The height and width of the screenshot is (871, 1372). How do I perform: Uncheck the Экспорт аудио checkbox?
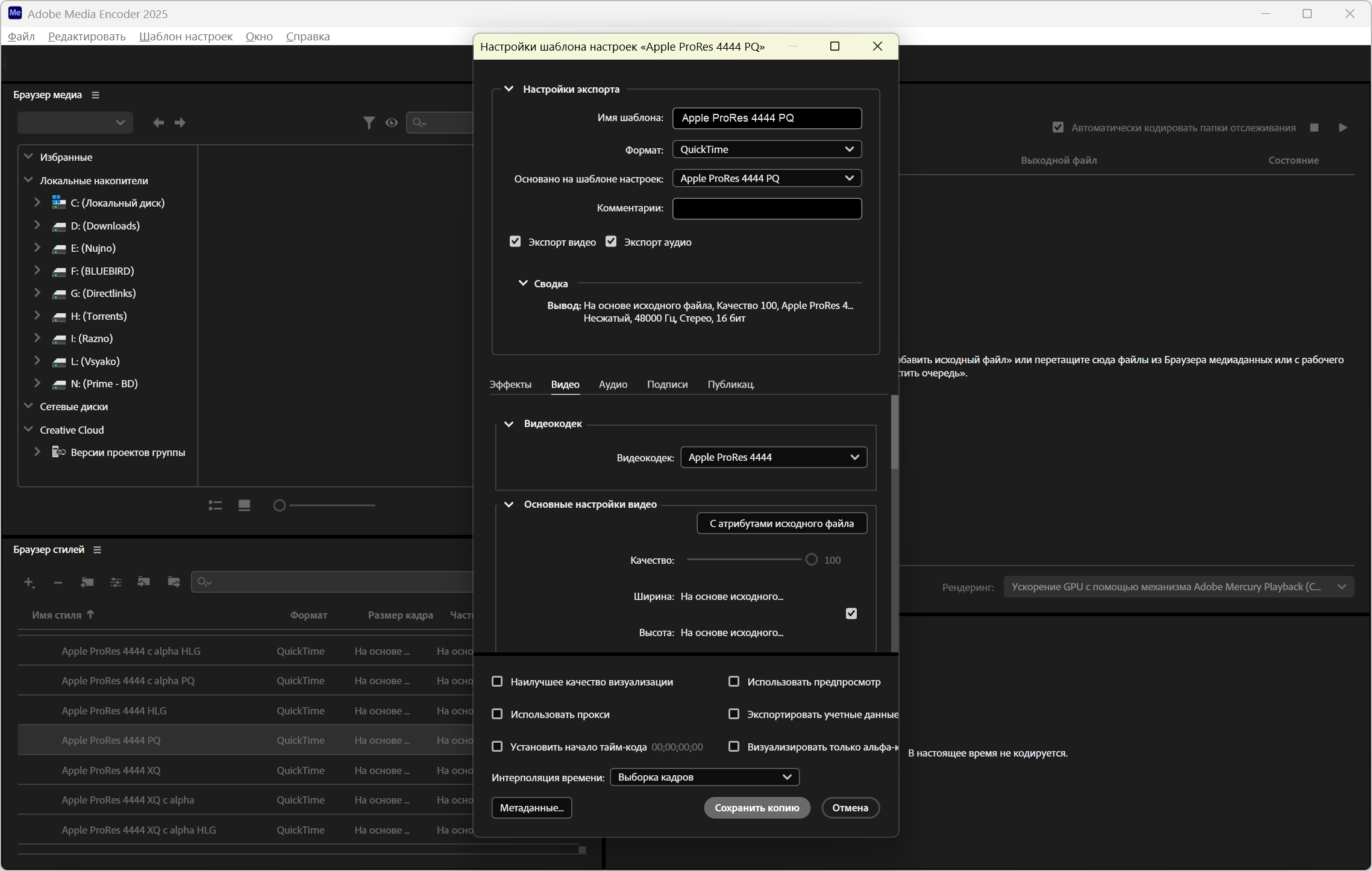tap(611, 242)
